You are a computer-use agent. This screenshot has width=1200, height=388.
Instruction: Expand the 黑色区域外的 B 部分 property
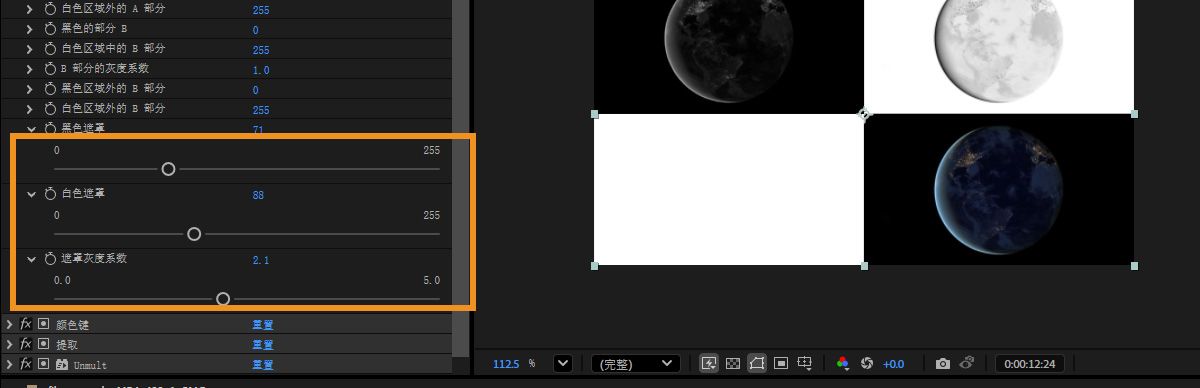tap(31, 89)
